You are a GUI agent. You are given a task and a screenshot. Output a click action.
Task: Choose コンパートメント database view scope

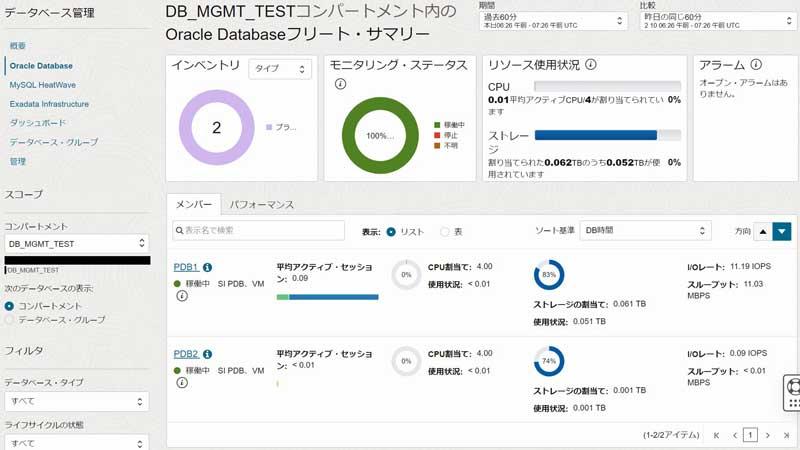pyautogui.click(x=9, y=306)
